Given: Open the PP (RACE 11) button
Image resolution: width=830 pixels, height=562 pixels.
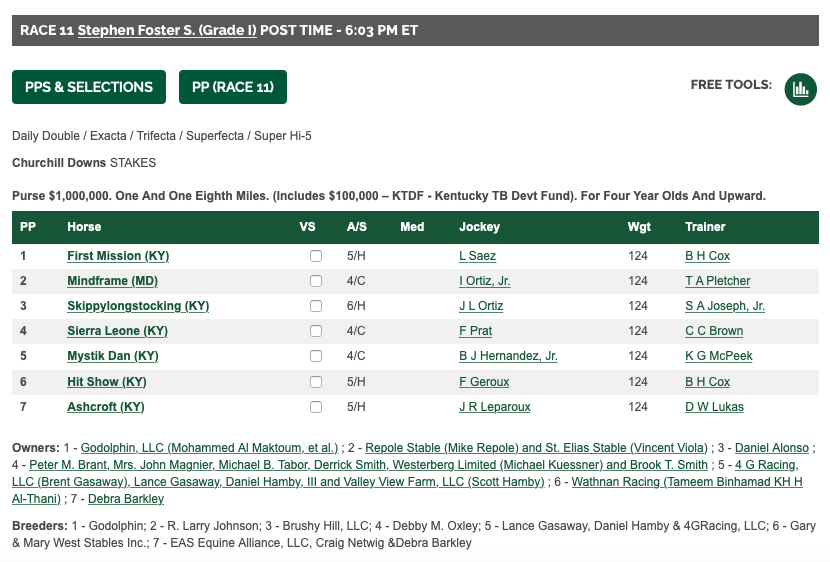Looking at the screenshot, I should (233, 87).
